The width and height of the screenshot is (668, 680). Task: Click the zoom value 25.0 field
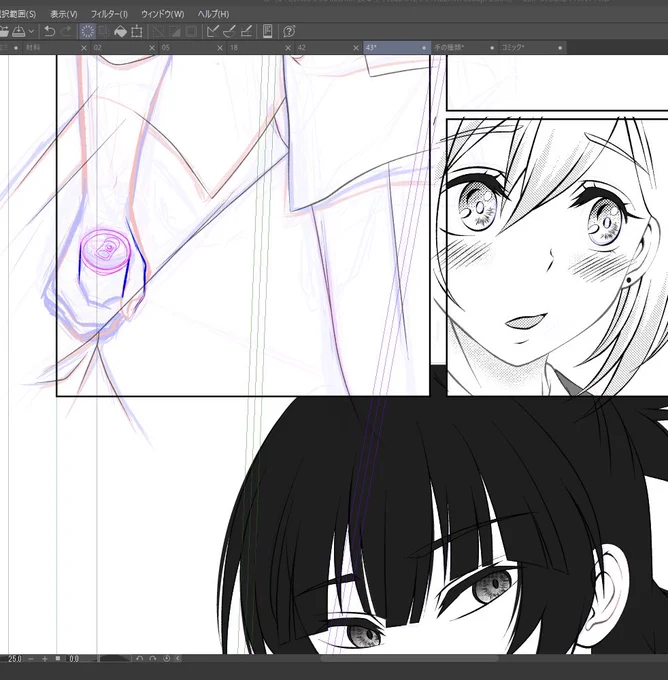click(x=13, y=659)
